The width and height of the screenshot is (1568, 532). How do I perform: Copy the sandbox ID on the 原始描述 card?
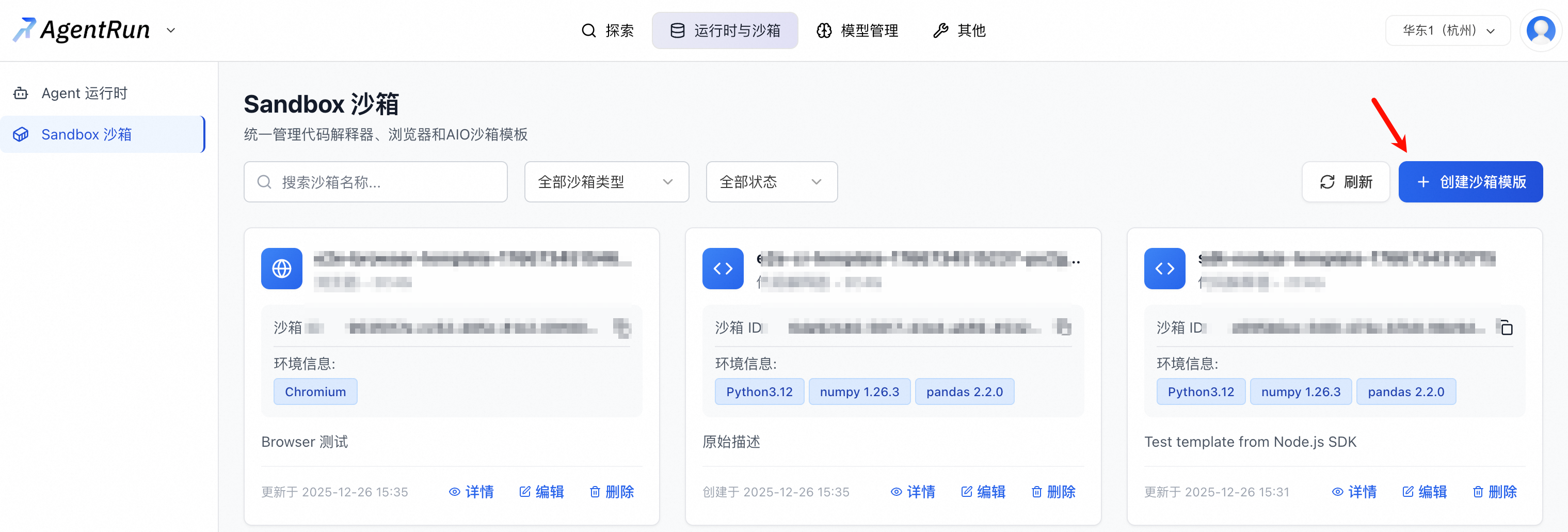pyautogui.click(x=1064, y=328)
